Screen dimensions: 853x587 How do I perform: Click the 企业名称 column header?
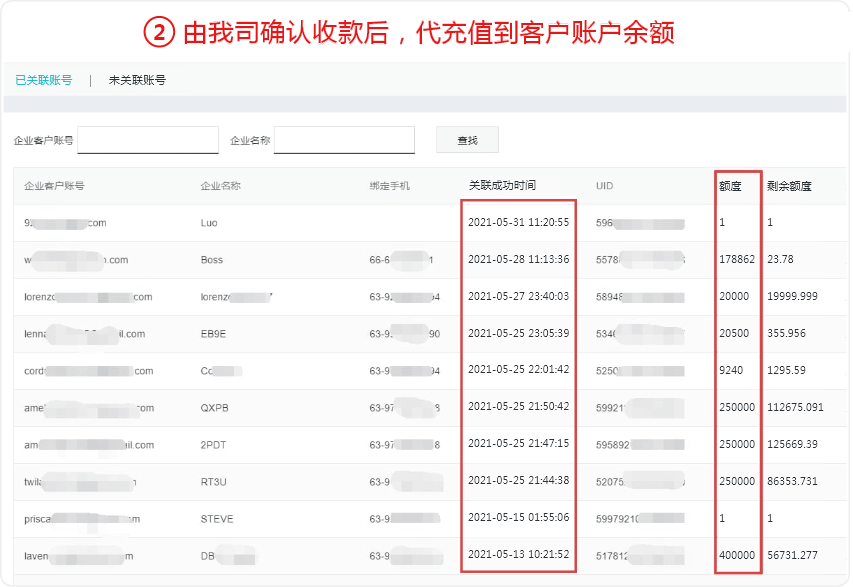[221, 186]
